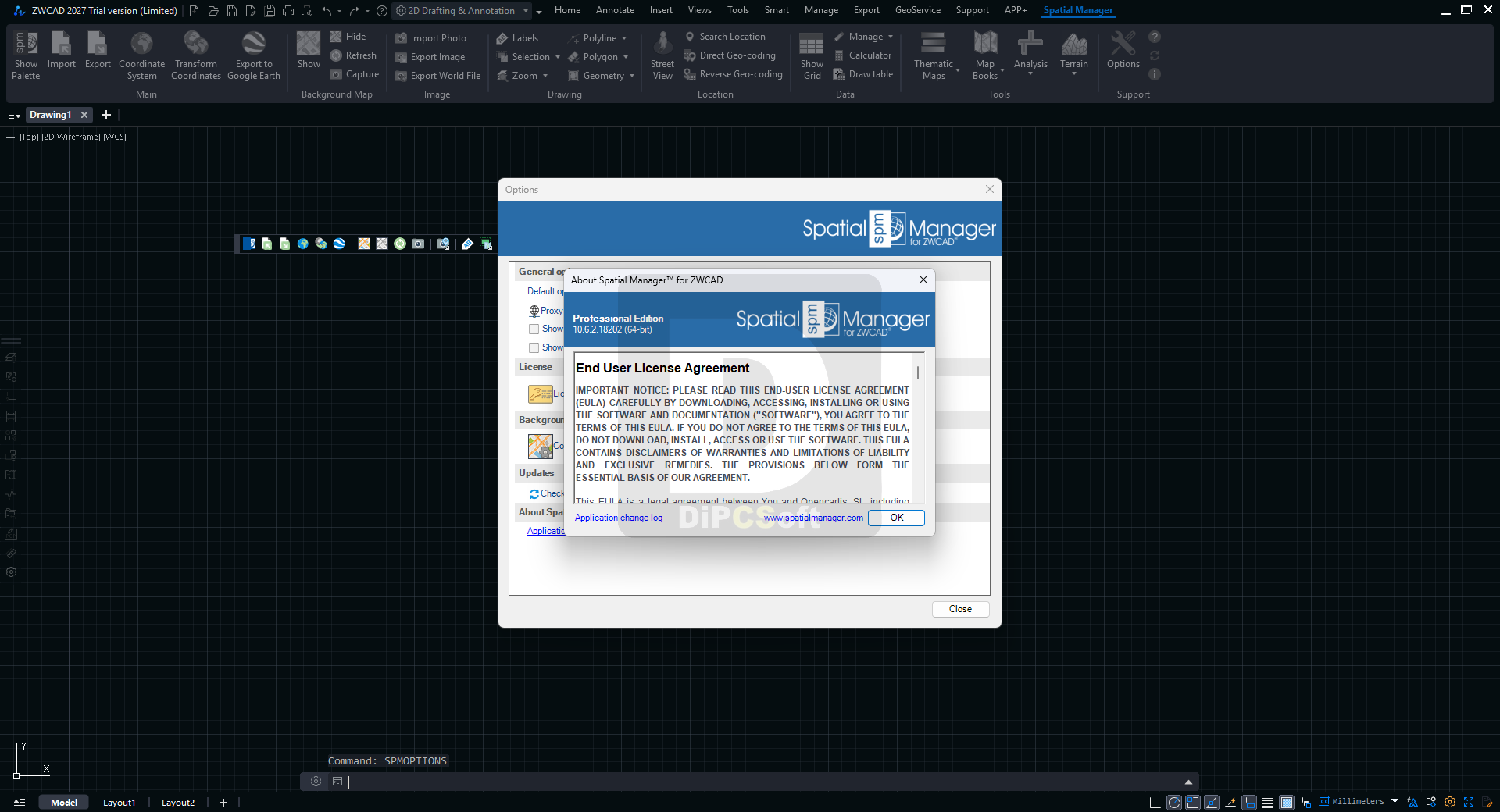Switch to the GeoService ribbon tab

point(918,10)
